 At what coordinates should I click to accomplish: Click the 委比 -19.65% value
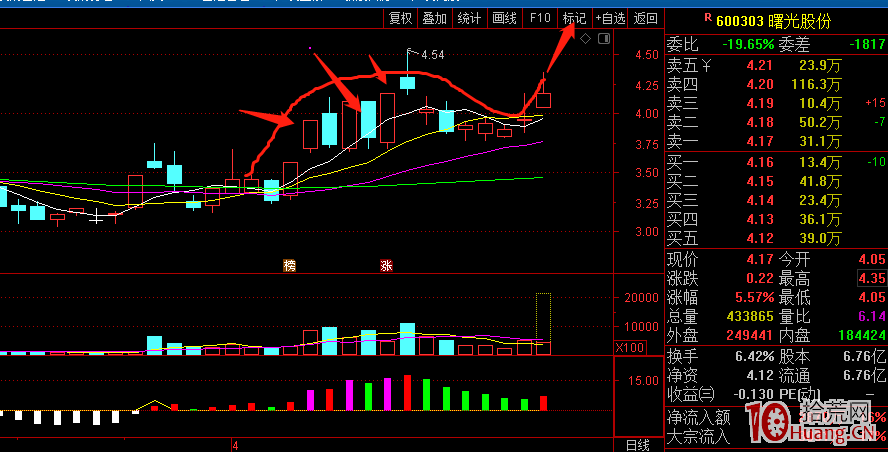(x=748, y=44)
